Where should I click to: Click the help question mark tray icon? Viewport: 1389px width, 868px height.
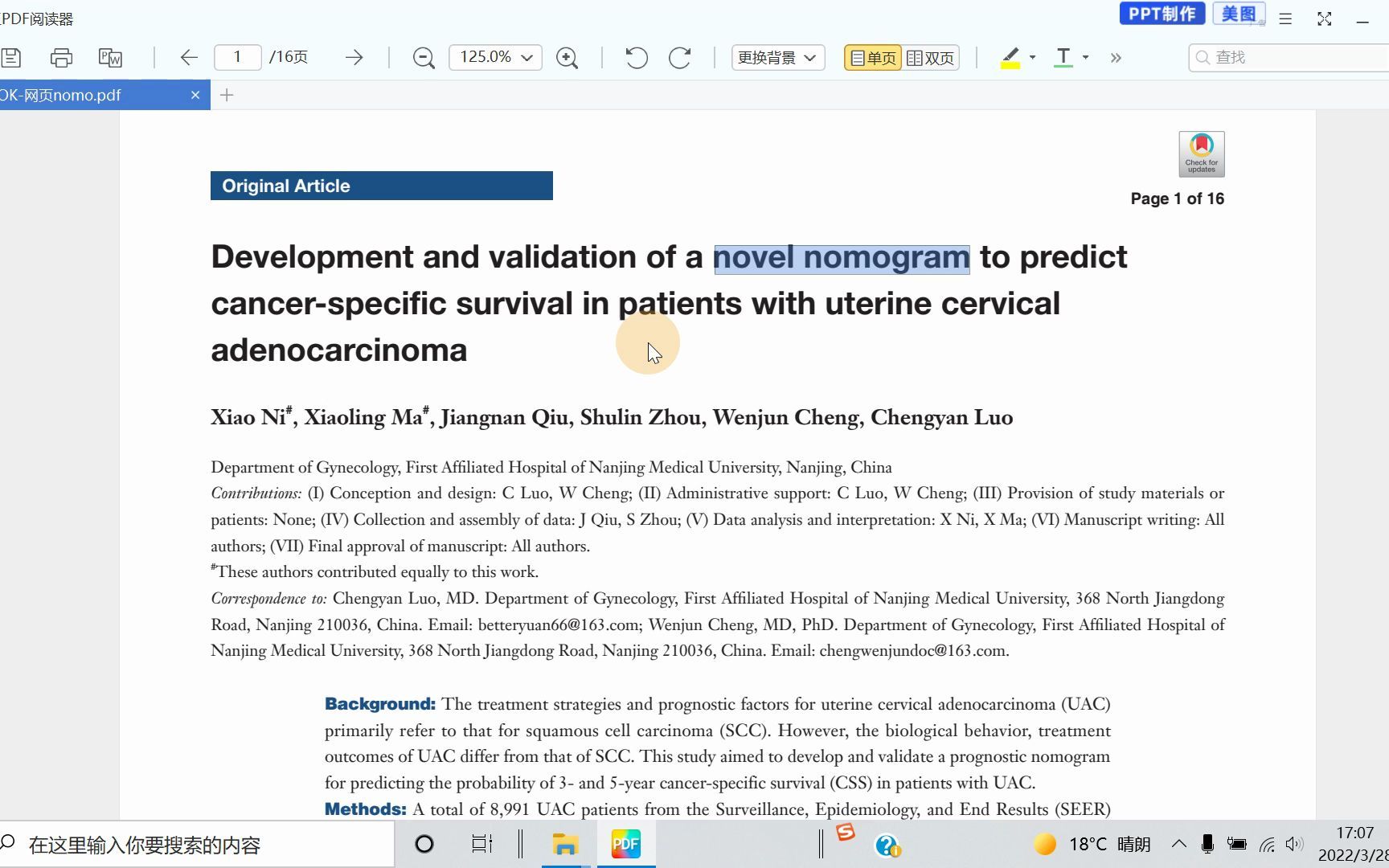point(887,845)
